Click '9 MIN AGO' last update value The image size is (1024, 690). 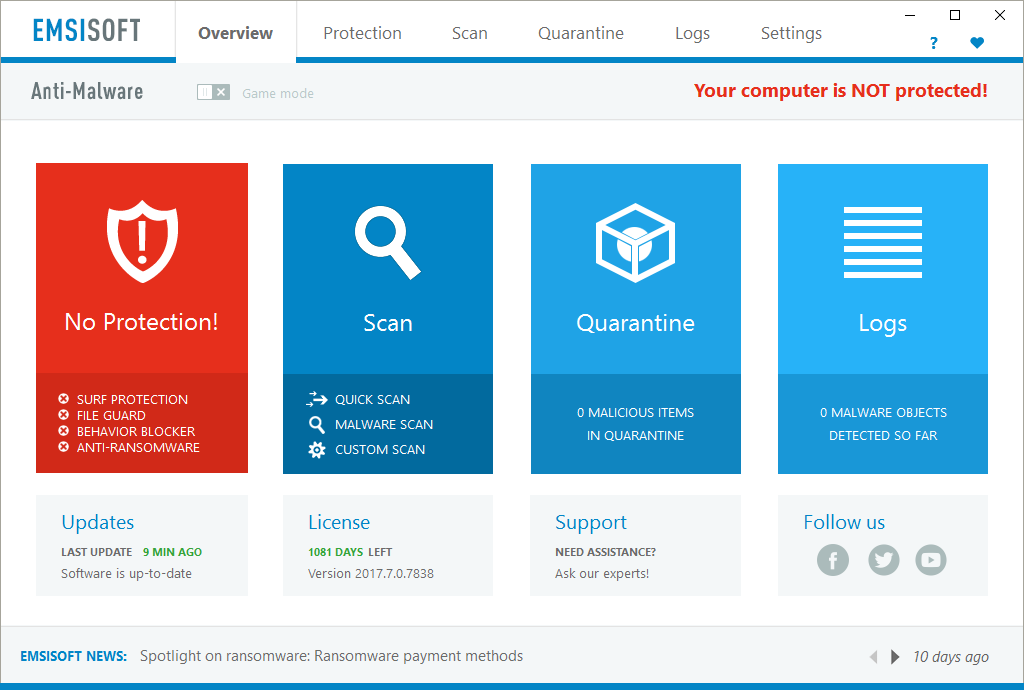172,552
